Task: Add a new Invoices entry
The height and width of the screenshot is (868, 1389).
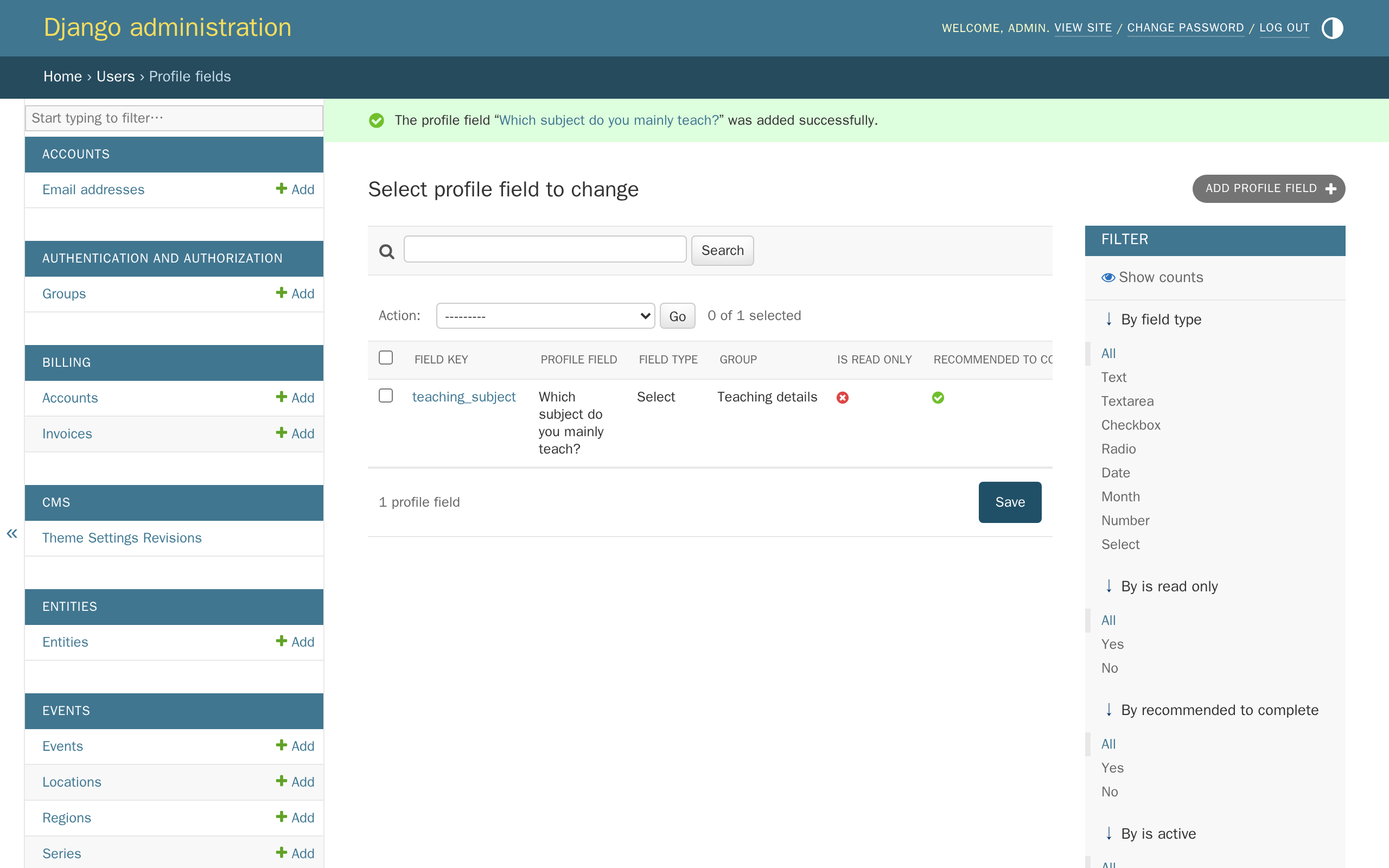Action: click(x=295, y=433)
